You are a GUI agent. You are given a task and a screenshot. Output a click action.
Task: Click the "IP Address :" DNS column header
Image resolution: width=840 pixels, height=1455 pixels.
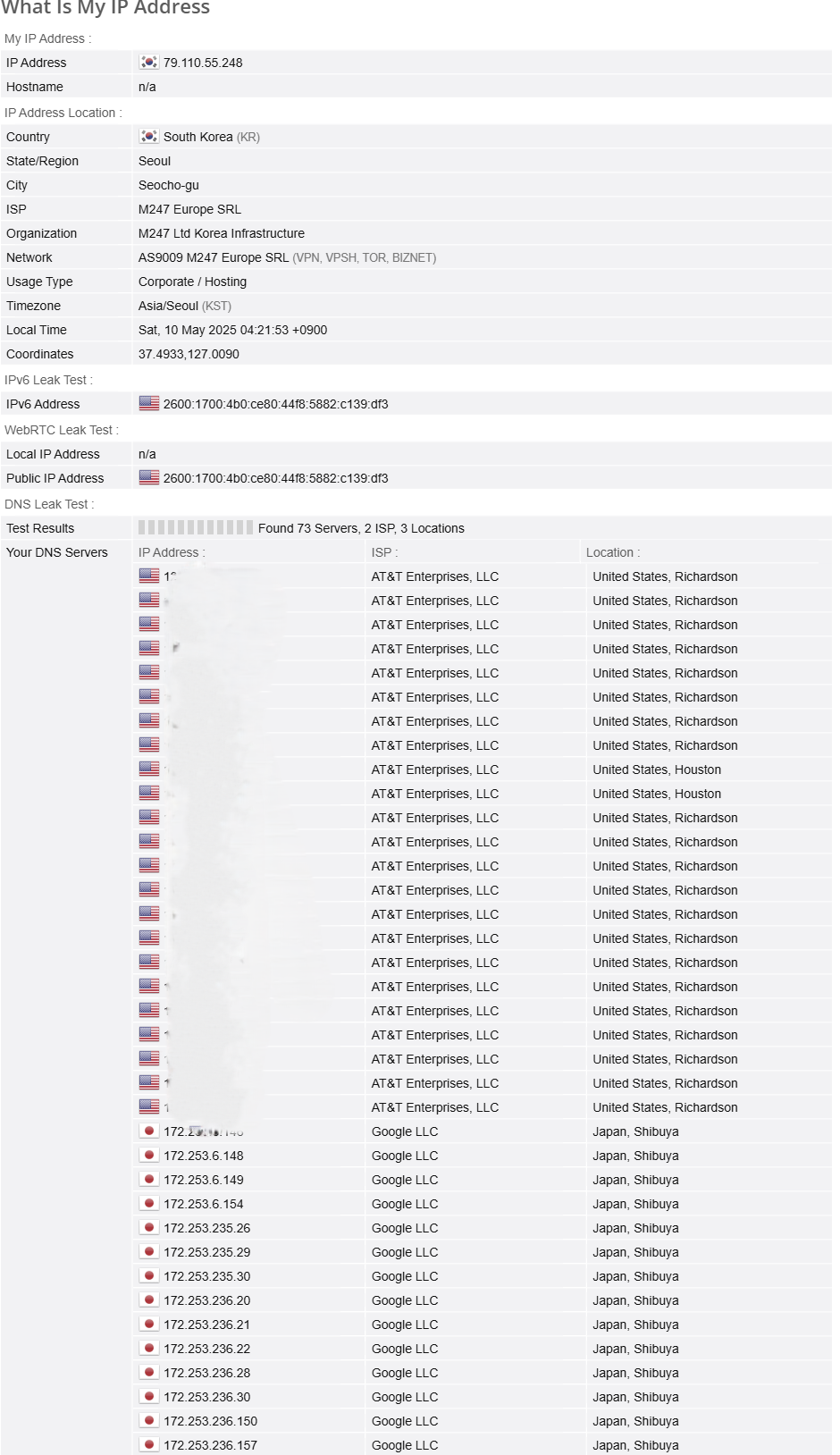172,552
